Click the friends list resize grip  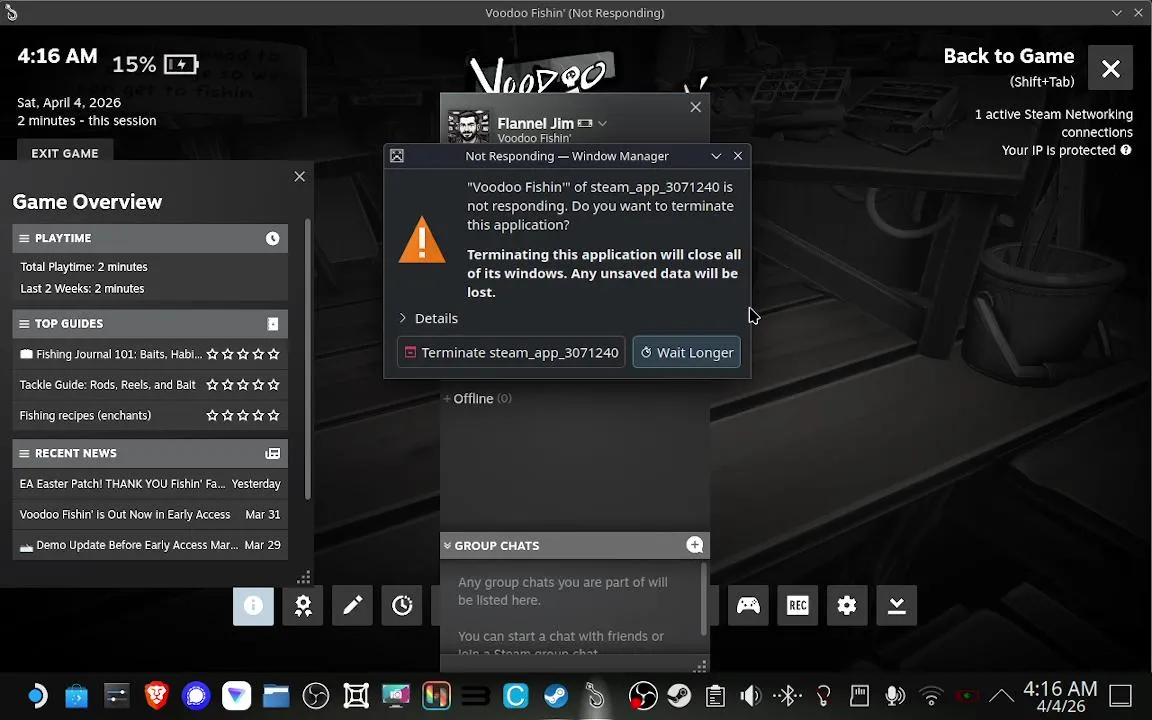tap(700, 666)
